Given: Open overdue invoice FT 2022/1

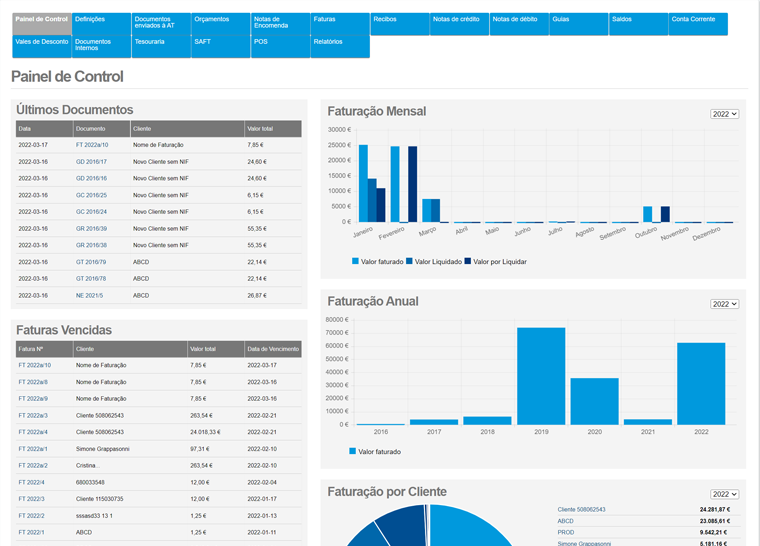Looking at the screenshot, I should (x=31, y=532).
